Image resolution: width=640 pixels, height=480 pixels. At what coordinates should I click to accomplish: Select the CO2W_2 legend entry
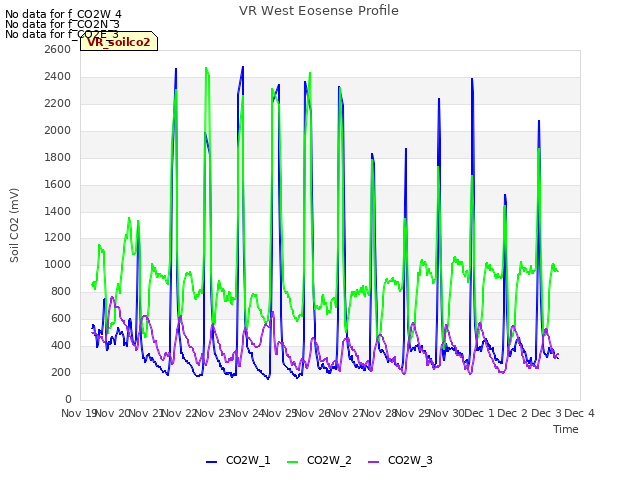[x=319, y=460]
